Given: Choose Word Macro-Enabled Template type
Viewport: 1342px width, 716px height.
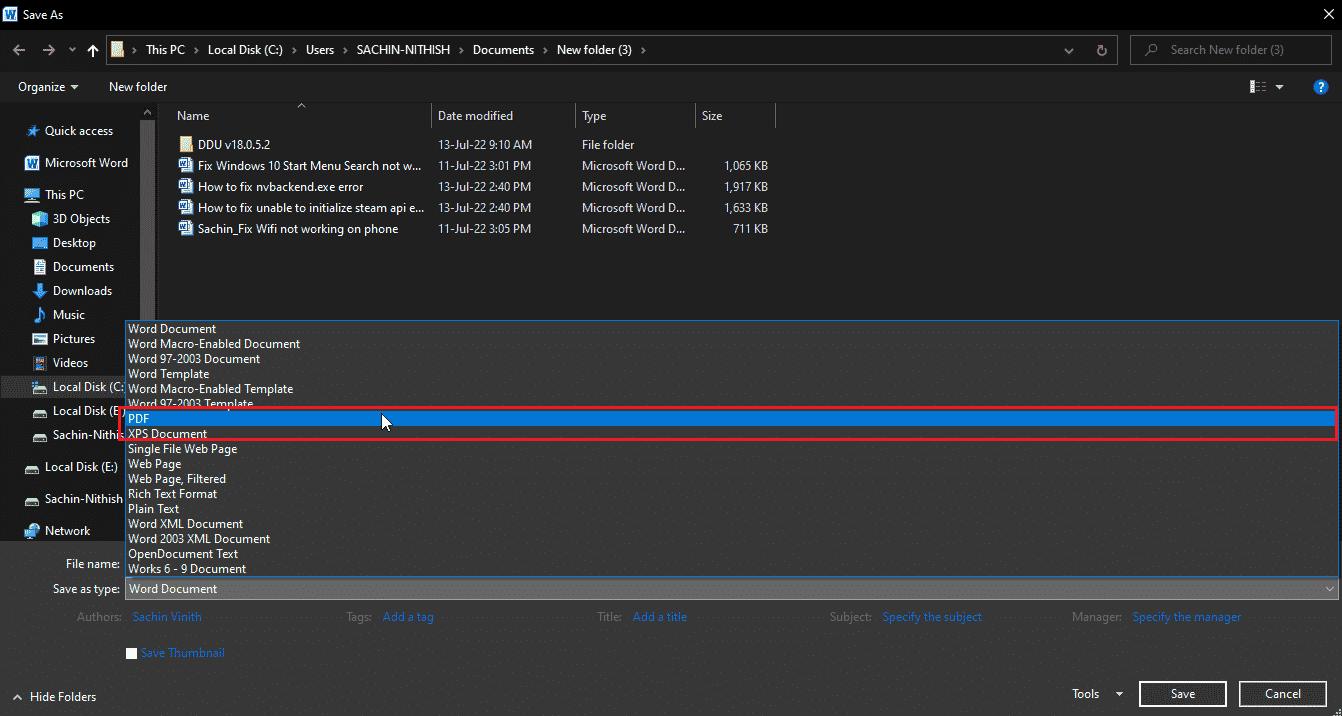Looking at the screenshot, I should 731,389.
